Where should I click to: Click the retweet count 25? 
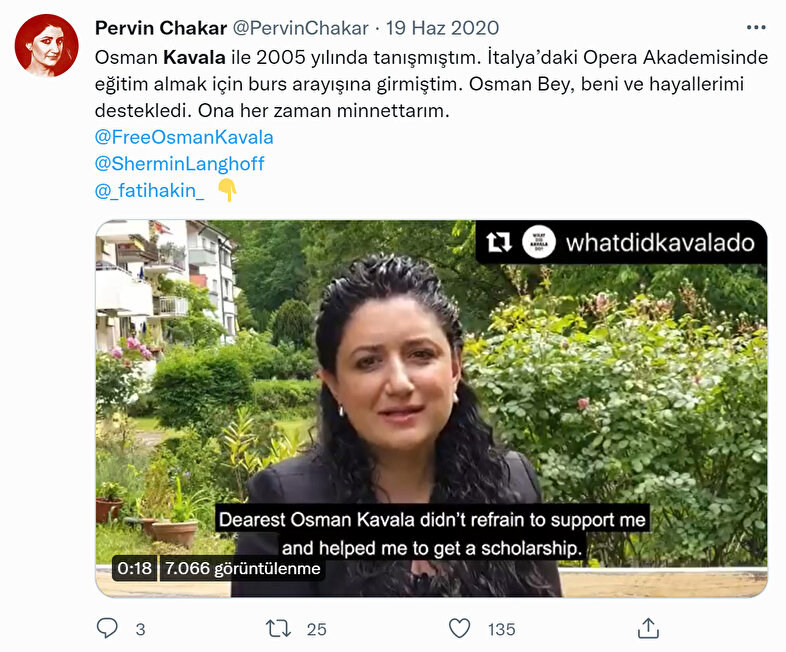tap(316, 629)
